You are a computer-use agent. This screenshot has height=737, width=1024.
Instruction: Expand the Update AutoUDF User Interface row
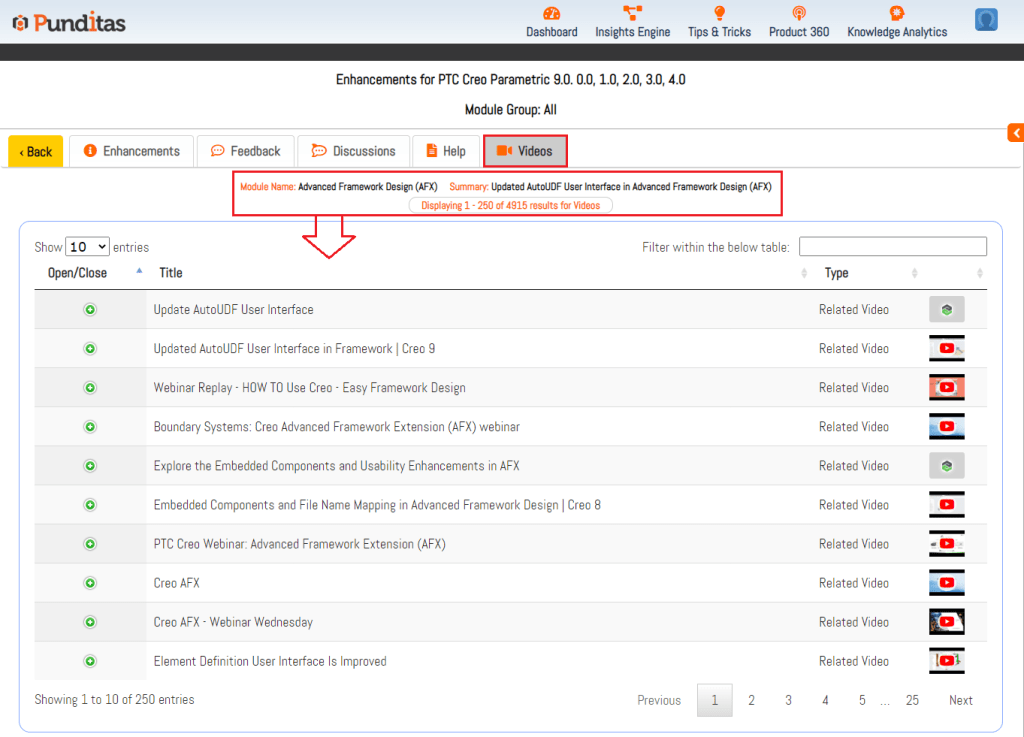90,310
